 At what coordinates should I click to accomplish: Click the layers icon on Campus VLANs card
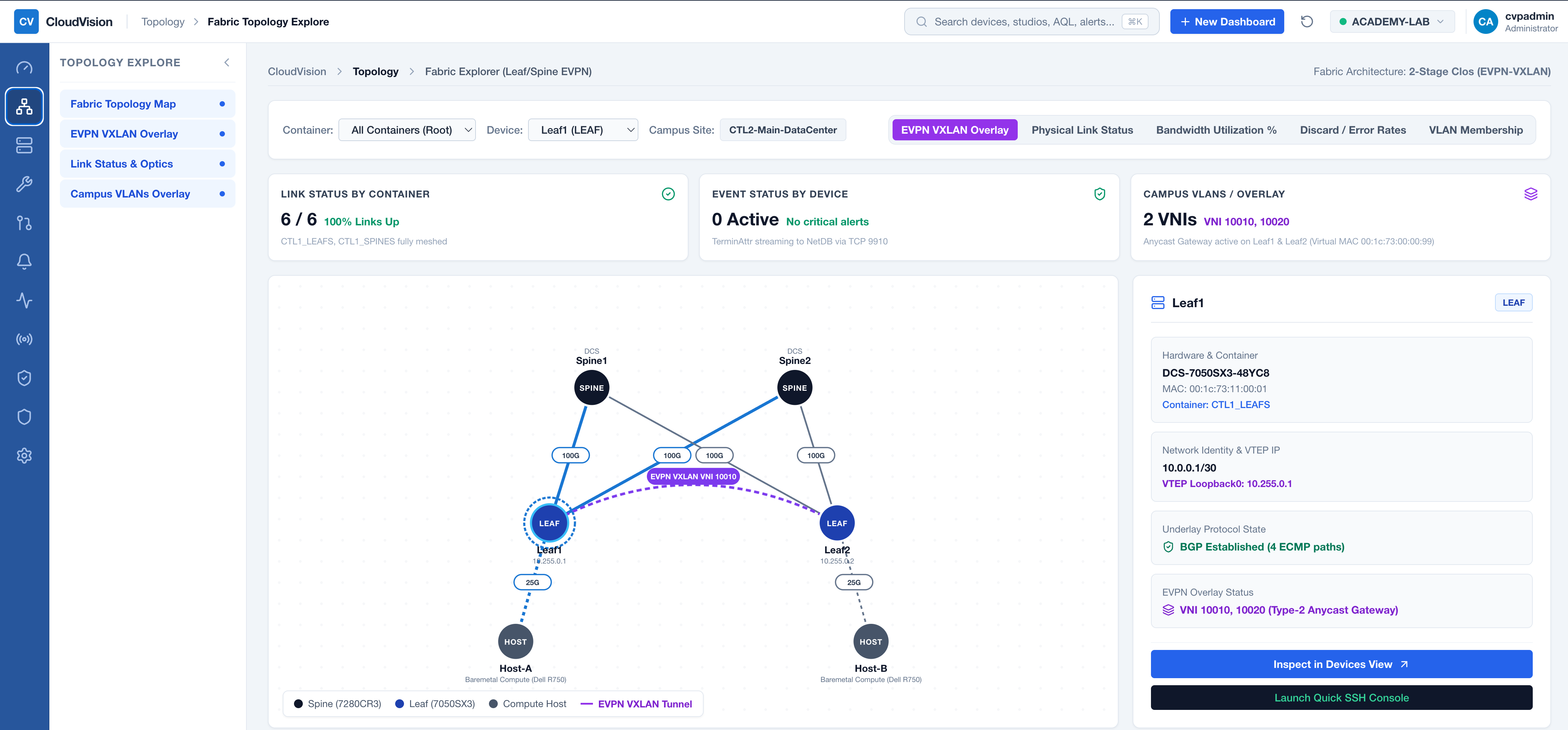click(1530, 194)
